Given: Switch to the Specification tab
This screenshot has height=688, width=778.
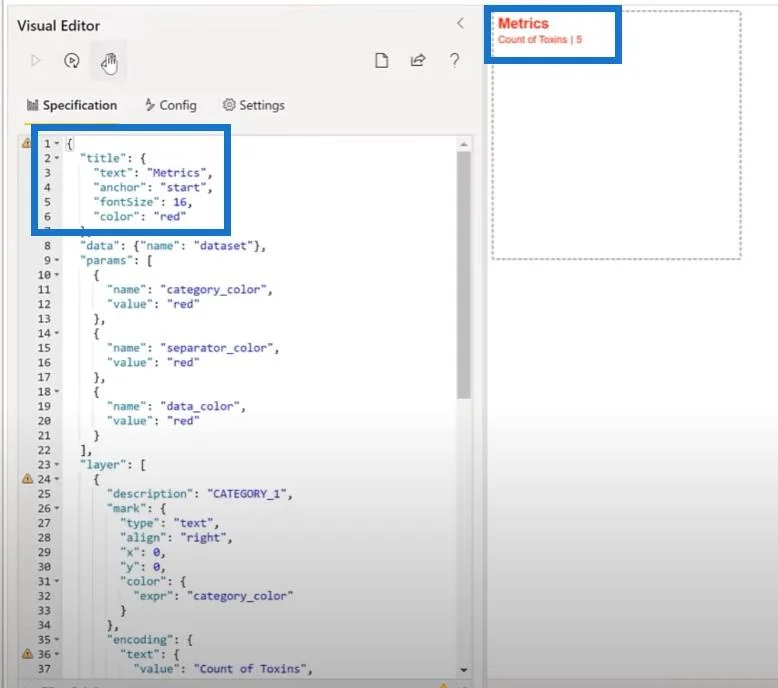Looking at the screenshot, I should pyautogui.click(x=72, y=105).
